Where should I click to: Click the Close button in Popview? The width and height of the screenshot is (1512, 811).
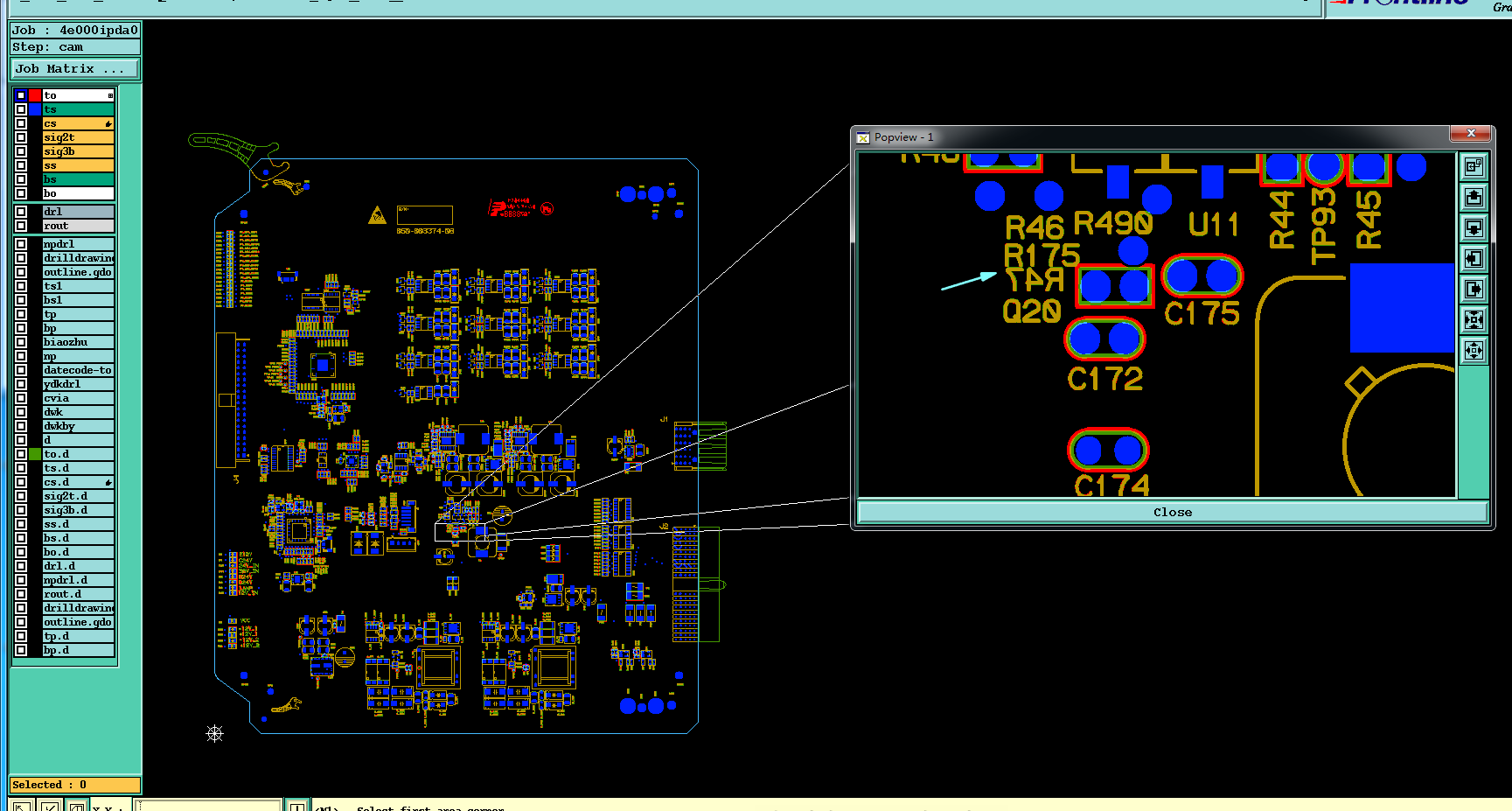click(x=1172, y=513)
